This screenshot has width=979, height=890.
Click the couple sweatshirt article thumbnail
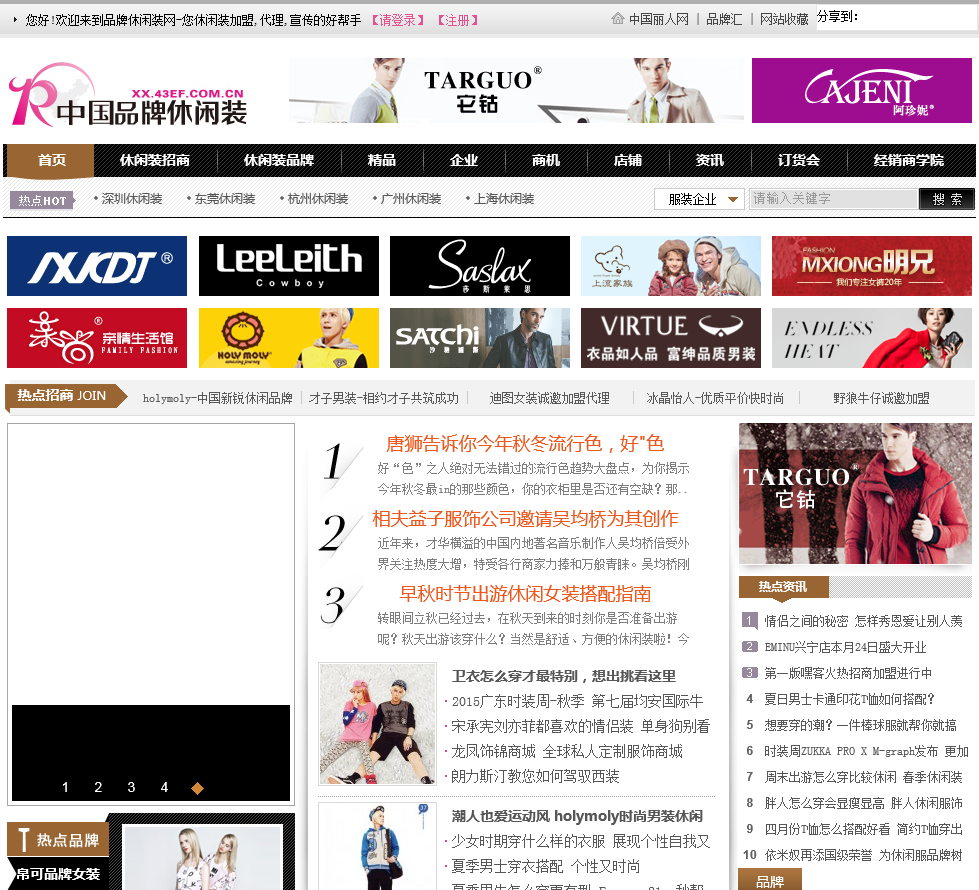pyautogui.click(x=377, y=724)
